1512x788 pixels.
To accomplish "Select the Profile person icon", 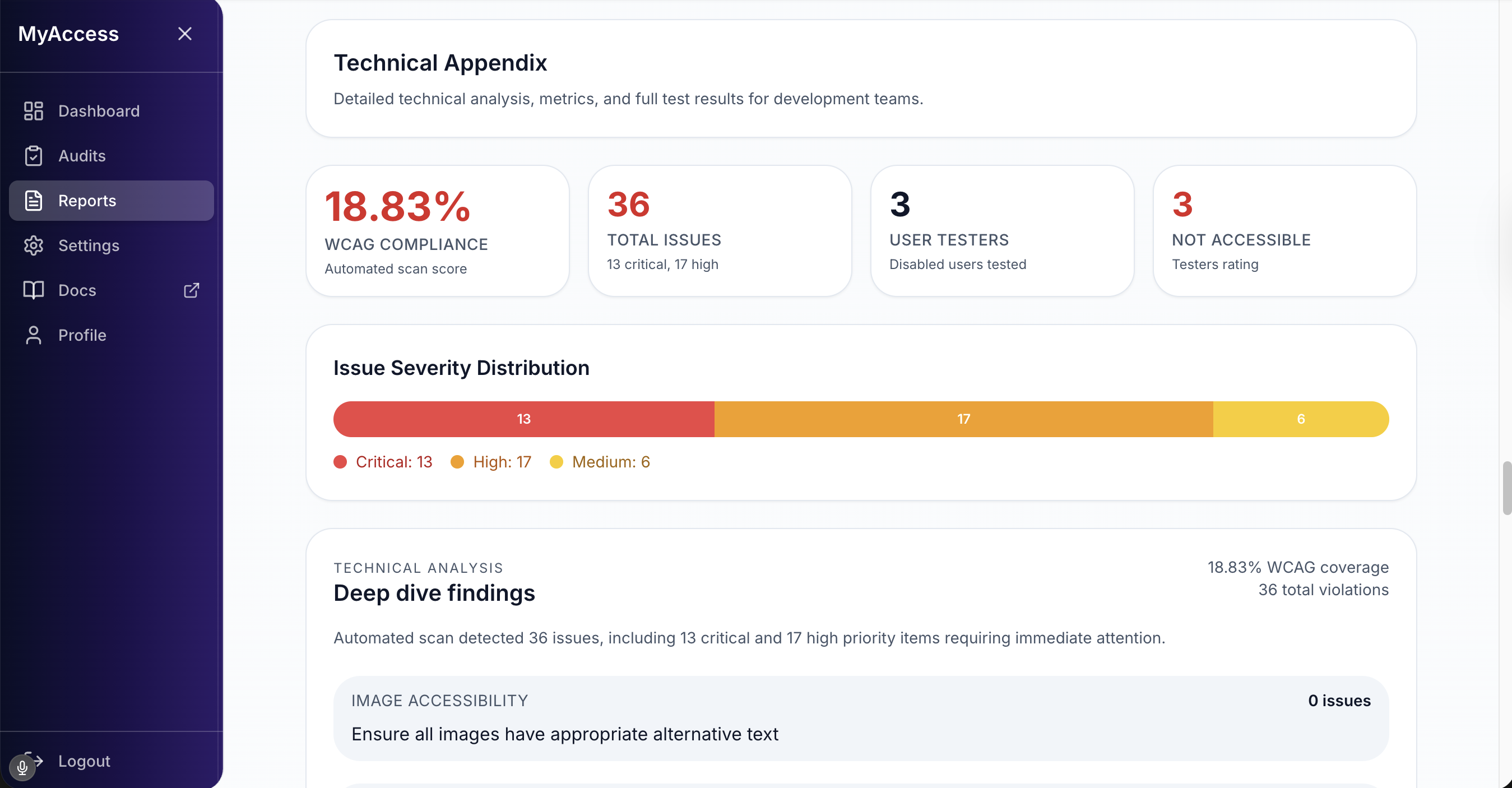I will [33, 335].
